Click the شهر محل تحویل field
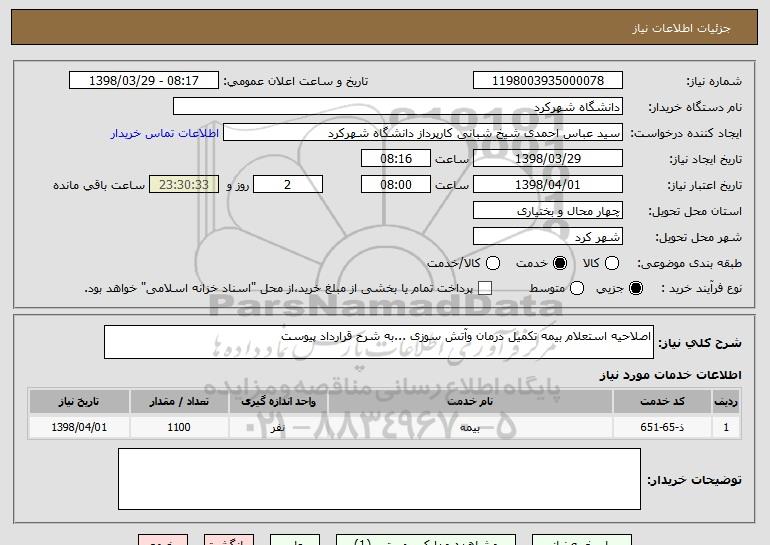 [x=548, y=237]
